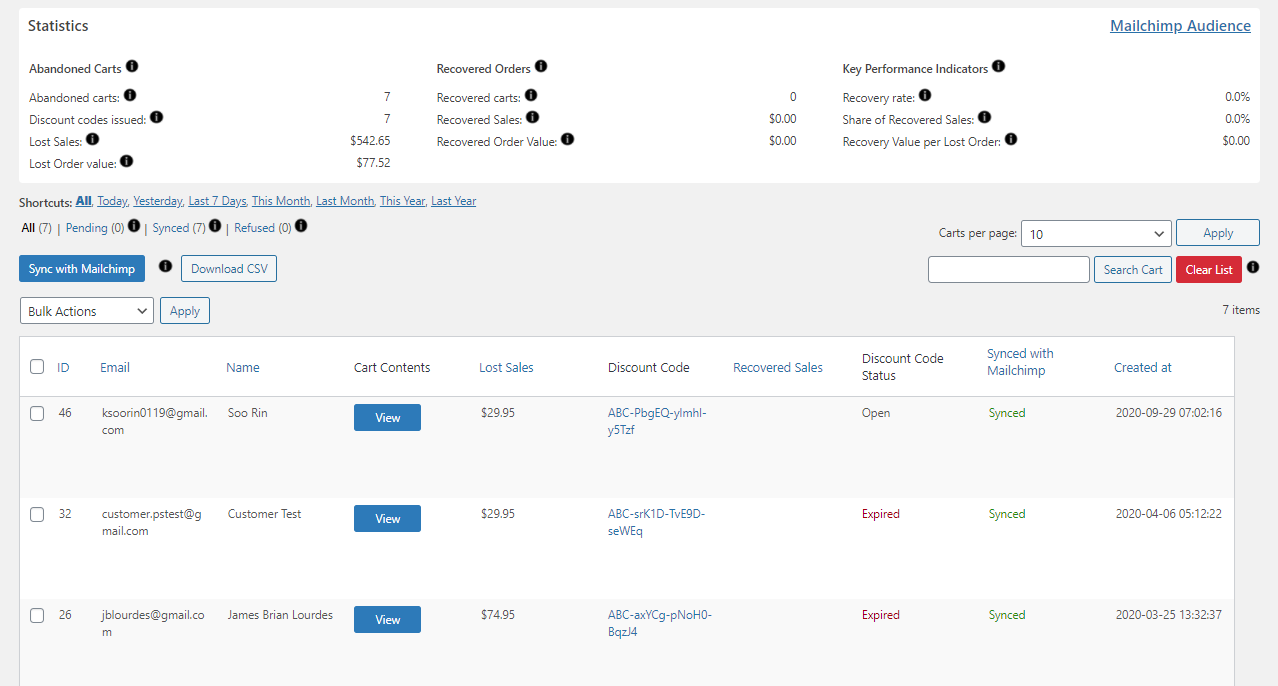Sort table by Lost Sales column
This screenshot has height=686, width=1278.
[x=506, y=367]
